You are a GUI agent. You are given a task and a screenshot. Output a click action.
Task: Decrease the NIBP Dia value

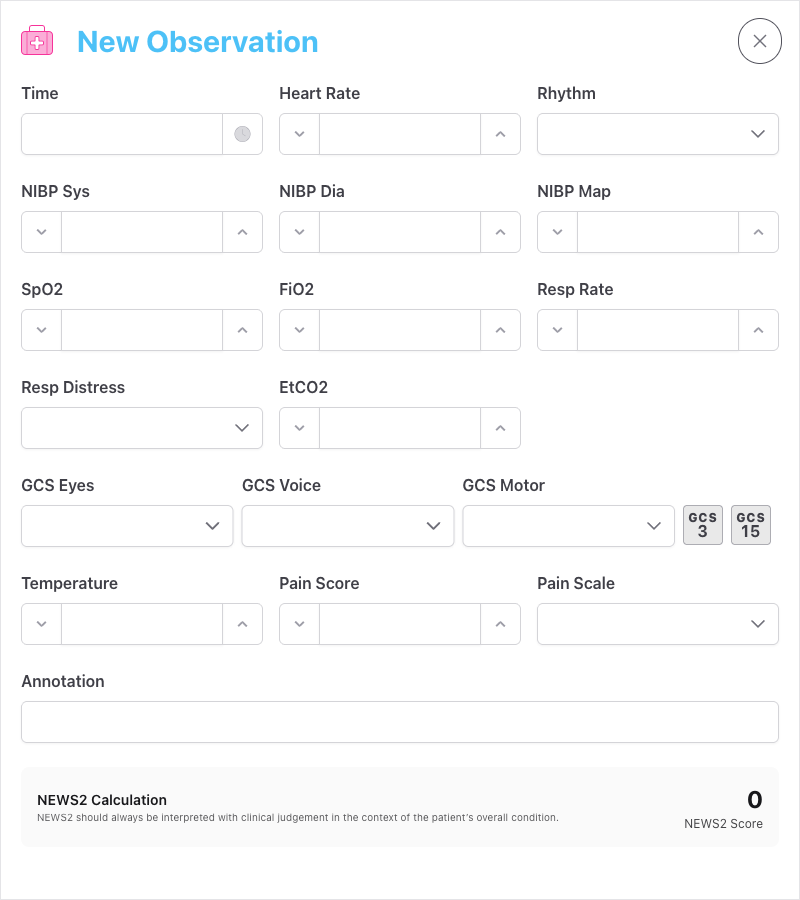pos(299,232)
